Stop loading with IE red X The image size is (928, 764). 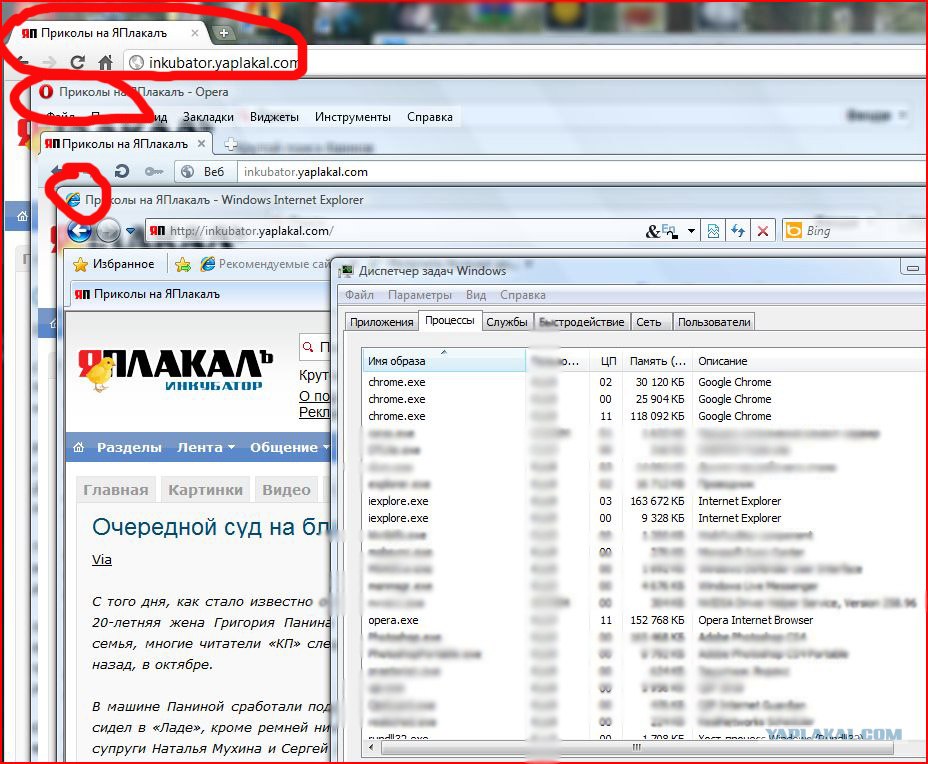[763, 231]
